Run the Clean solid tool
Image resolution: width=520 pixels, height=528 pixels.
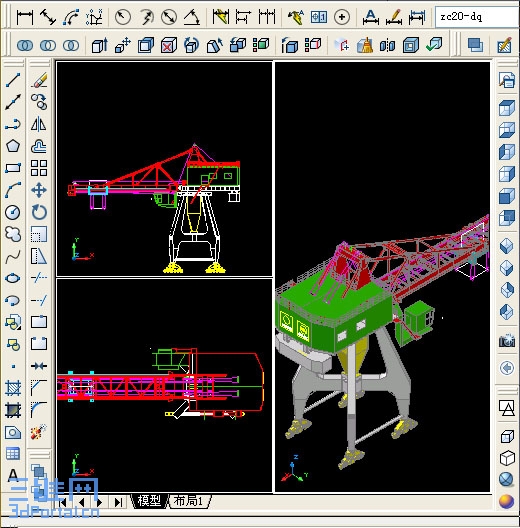pyautogui.click(x=364, y=45)
